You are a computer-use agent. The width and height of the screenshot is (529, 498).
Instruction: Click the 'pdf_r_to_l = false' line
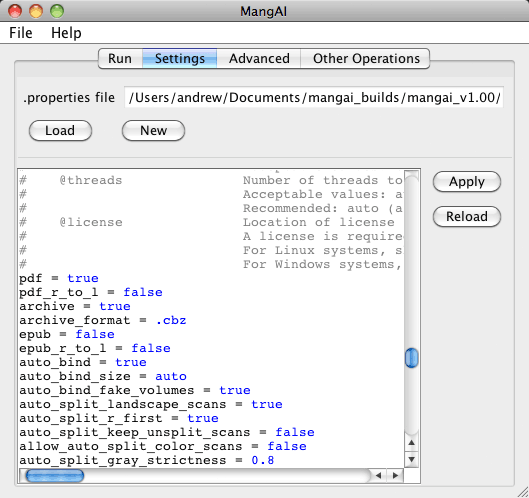(91, 293)
